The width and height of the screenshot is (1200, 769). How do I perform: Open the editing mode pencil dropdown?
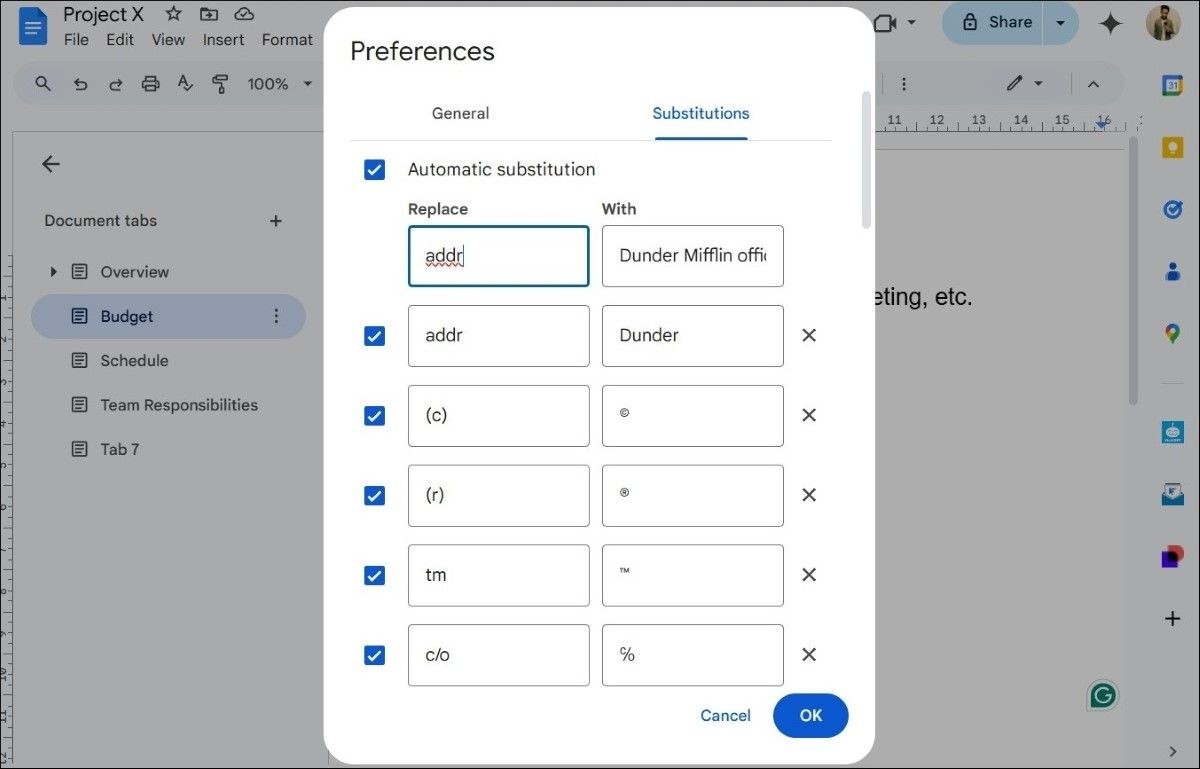click(1025, 84)
